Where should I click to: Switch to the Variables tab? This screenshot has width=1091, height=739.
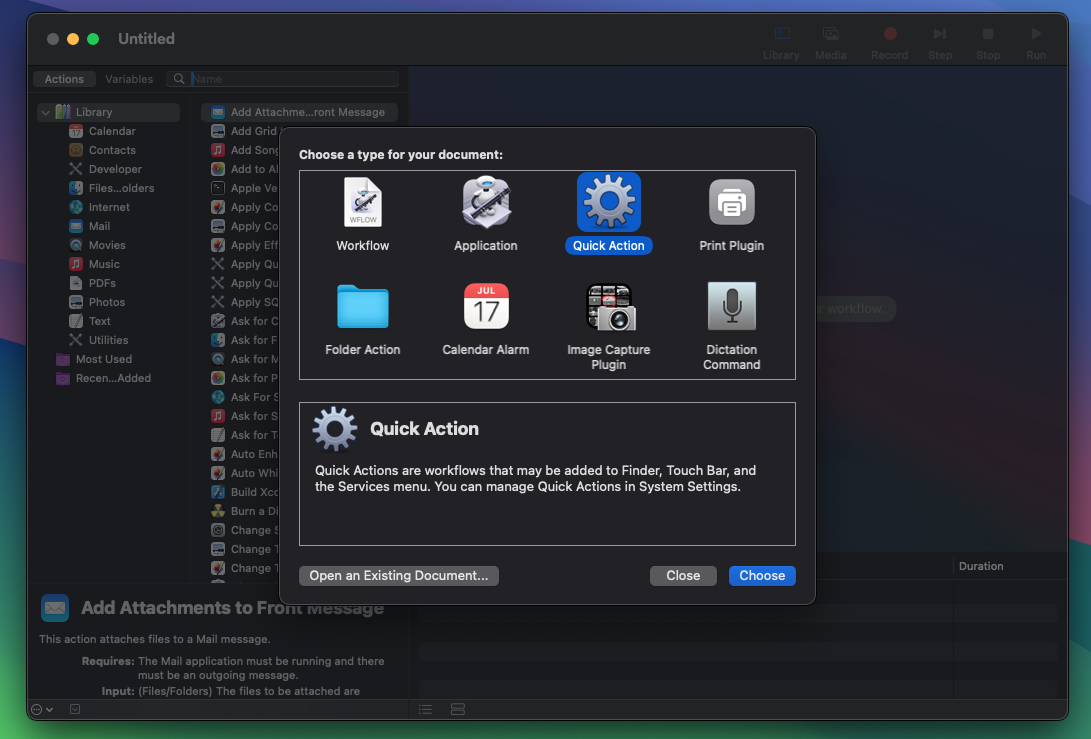click(x=130, y=78)
